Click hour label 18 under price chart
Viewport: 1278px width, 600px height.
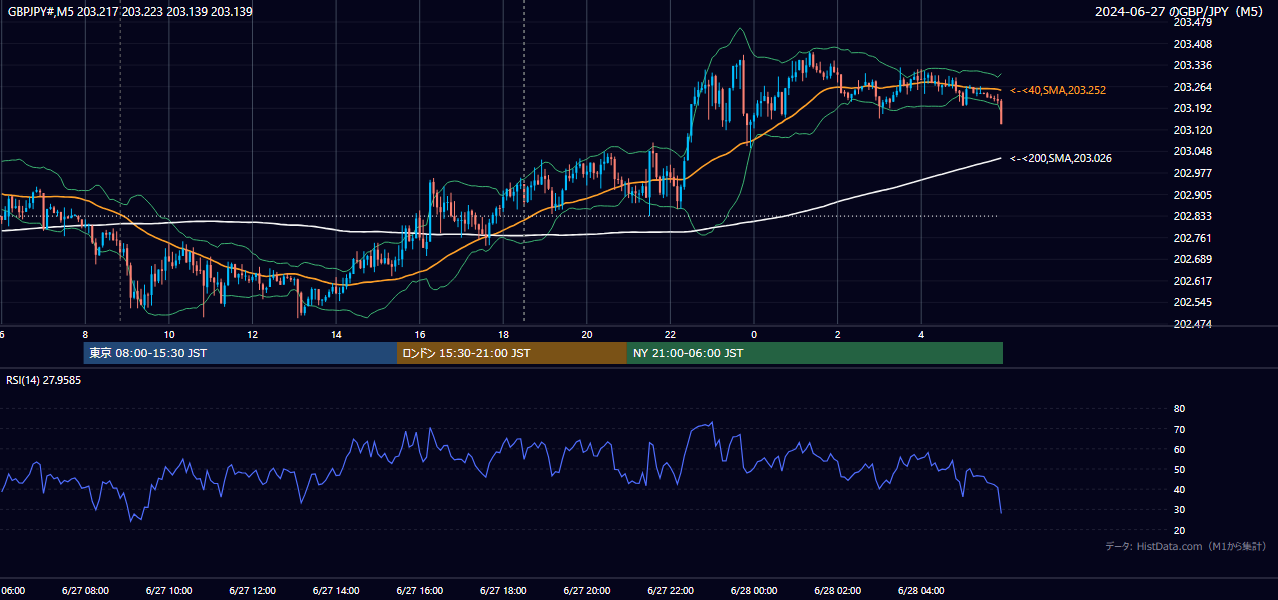pos(503,335)
